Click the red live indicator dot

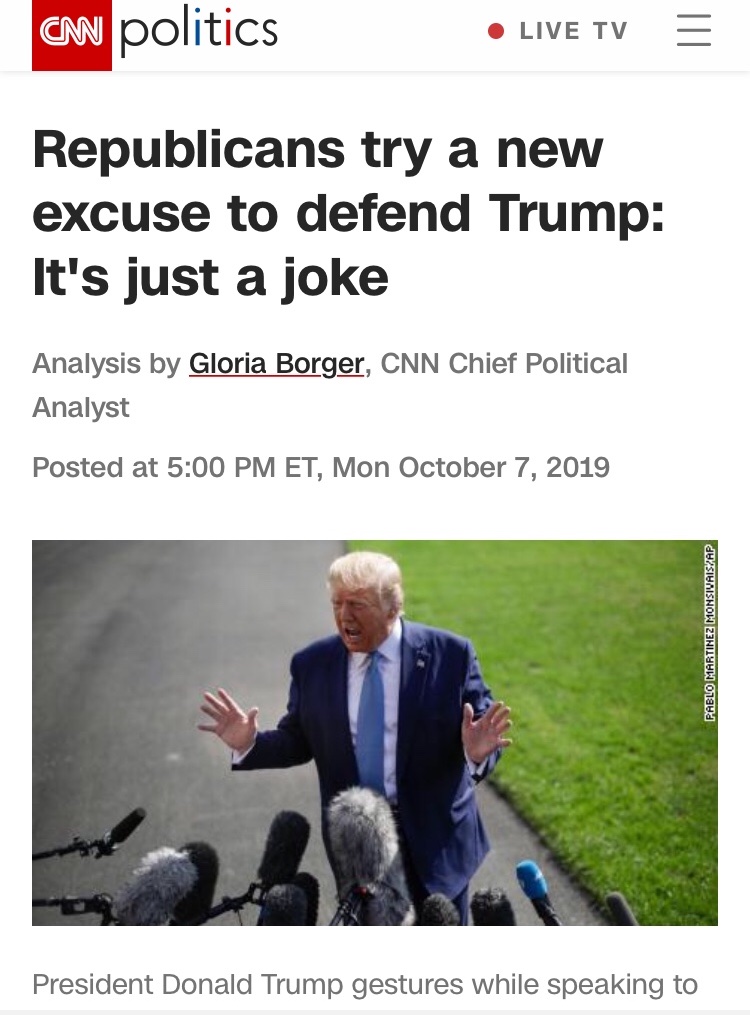496,31
